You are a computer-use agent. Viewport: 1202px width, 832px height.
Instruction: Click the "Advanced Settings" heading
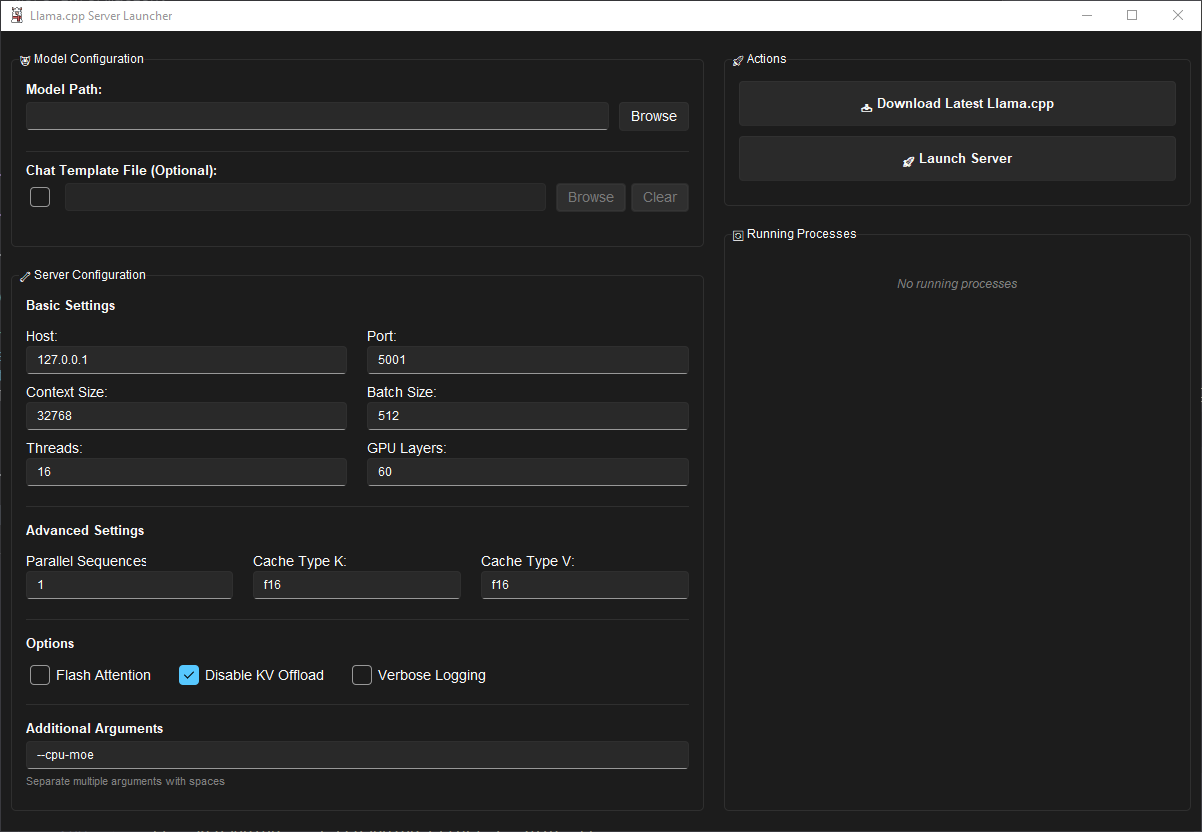tap(85, 530)
